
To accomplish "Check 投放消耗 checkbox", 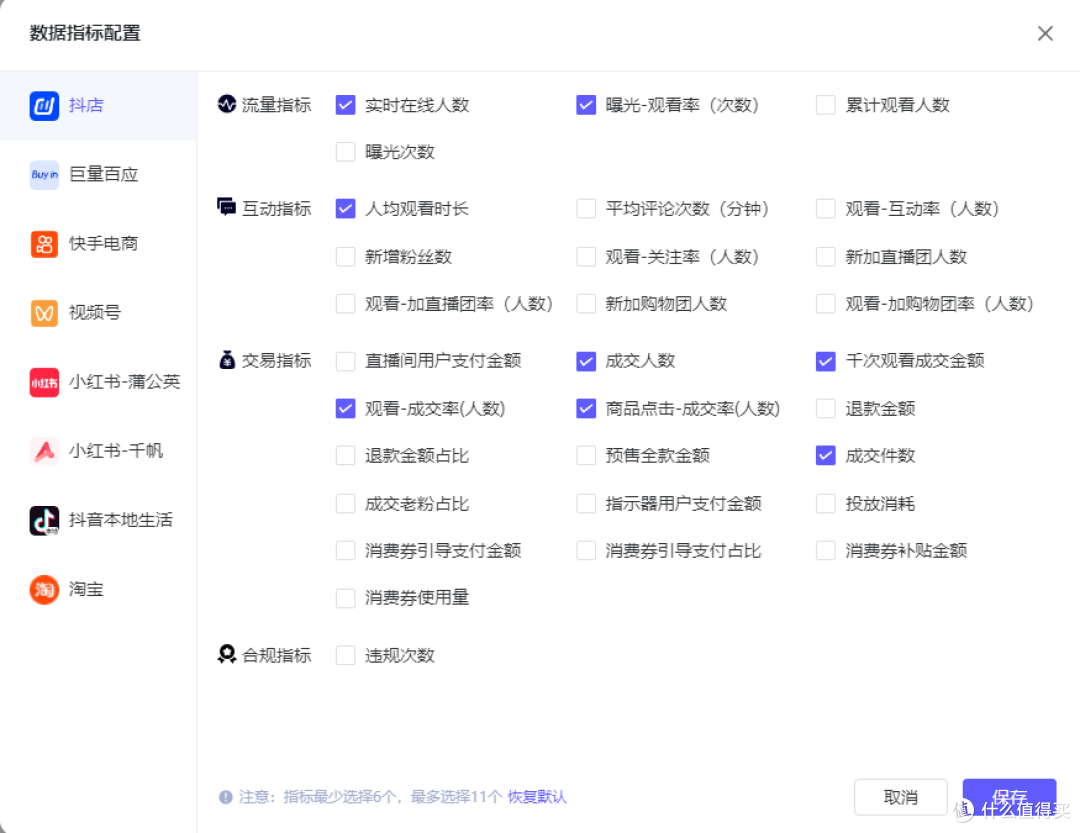I will pos(826,503).
